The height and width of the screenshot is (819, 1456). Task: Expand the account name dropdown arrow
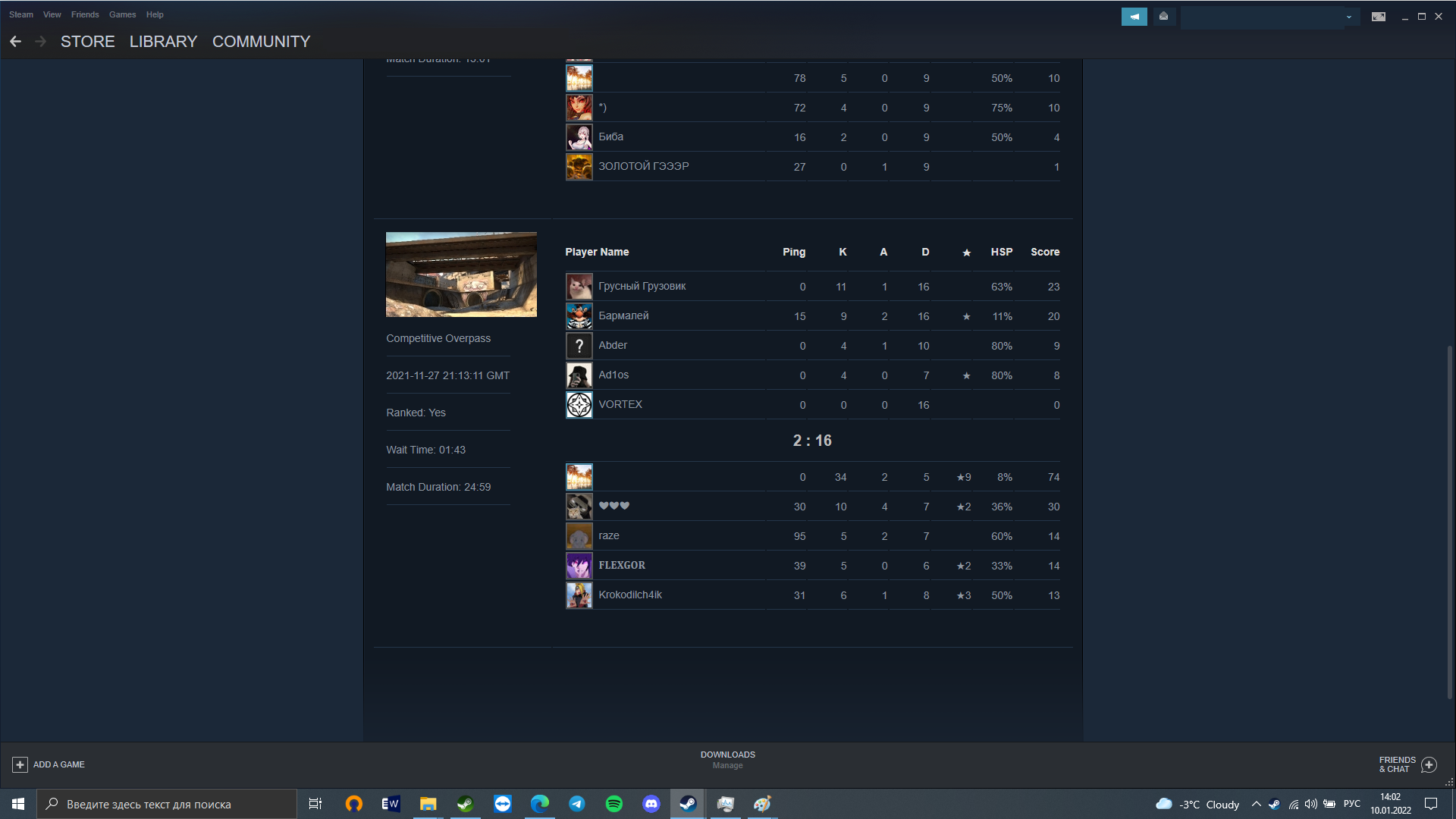click(x=1349, y=17)
